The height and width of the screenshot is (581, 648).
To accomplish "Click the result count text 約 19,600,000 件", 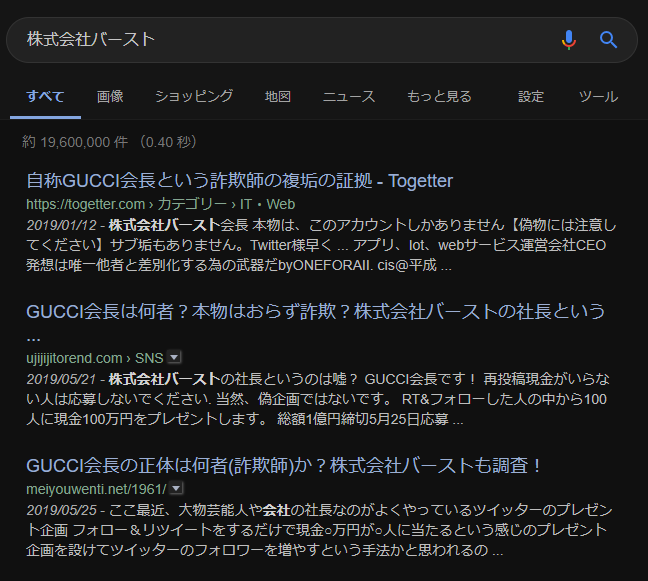I will (x=74, y=142).
